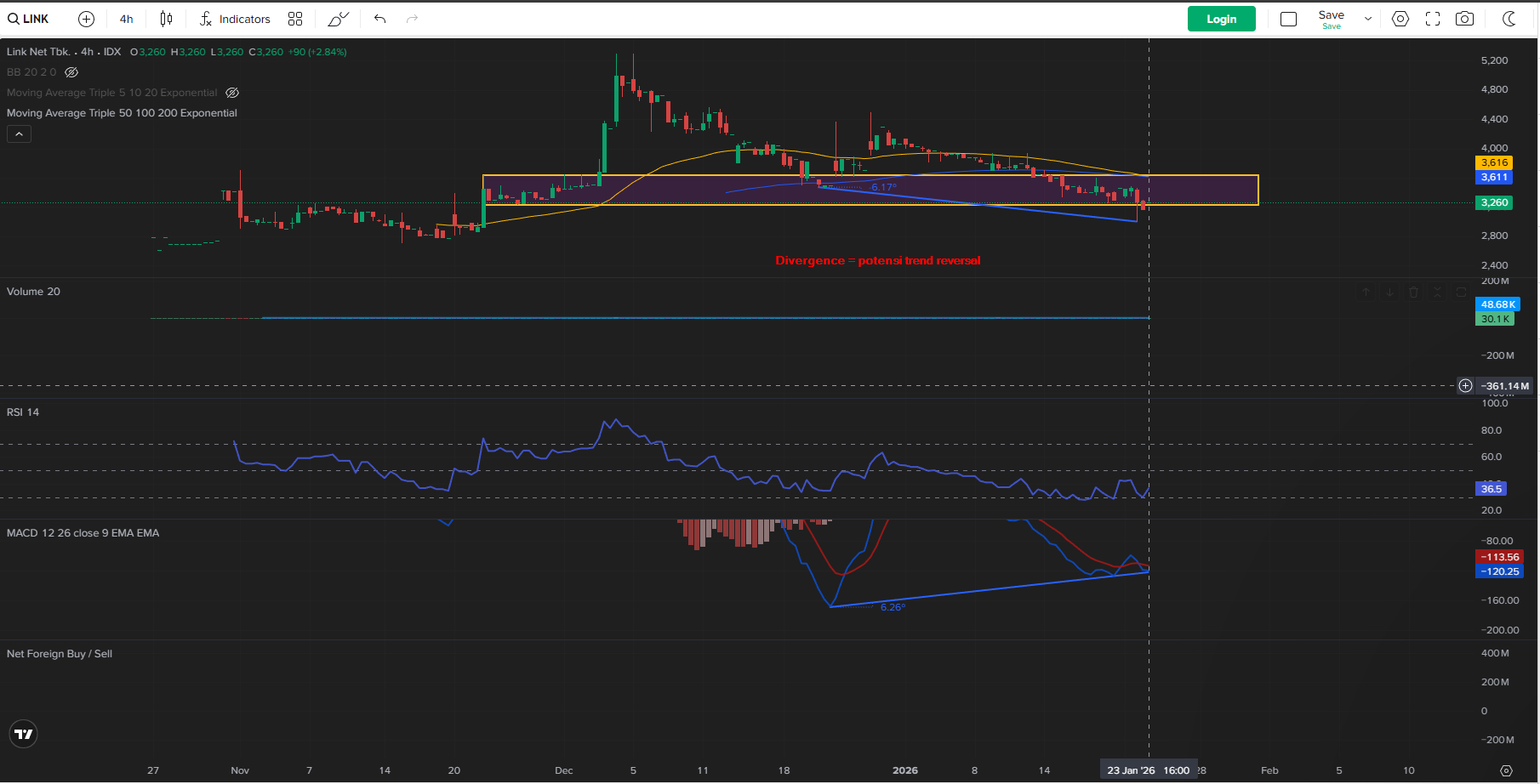Image resolution: width=1540 pixels, height=784 pixels.
Task: Show the hidden BB 20 2 0 indicator
Action: click(71, 72)
